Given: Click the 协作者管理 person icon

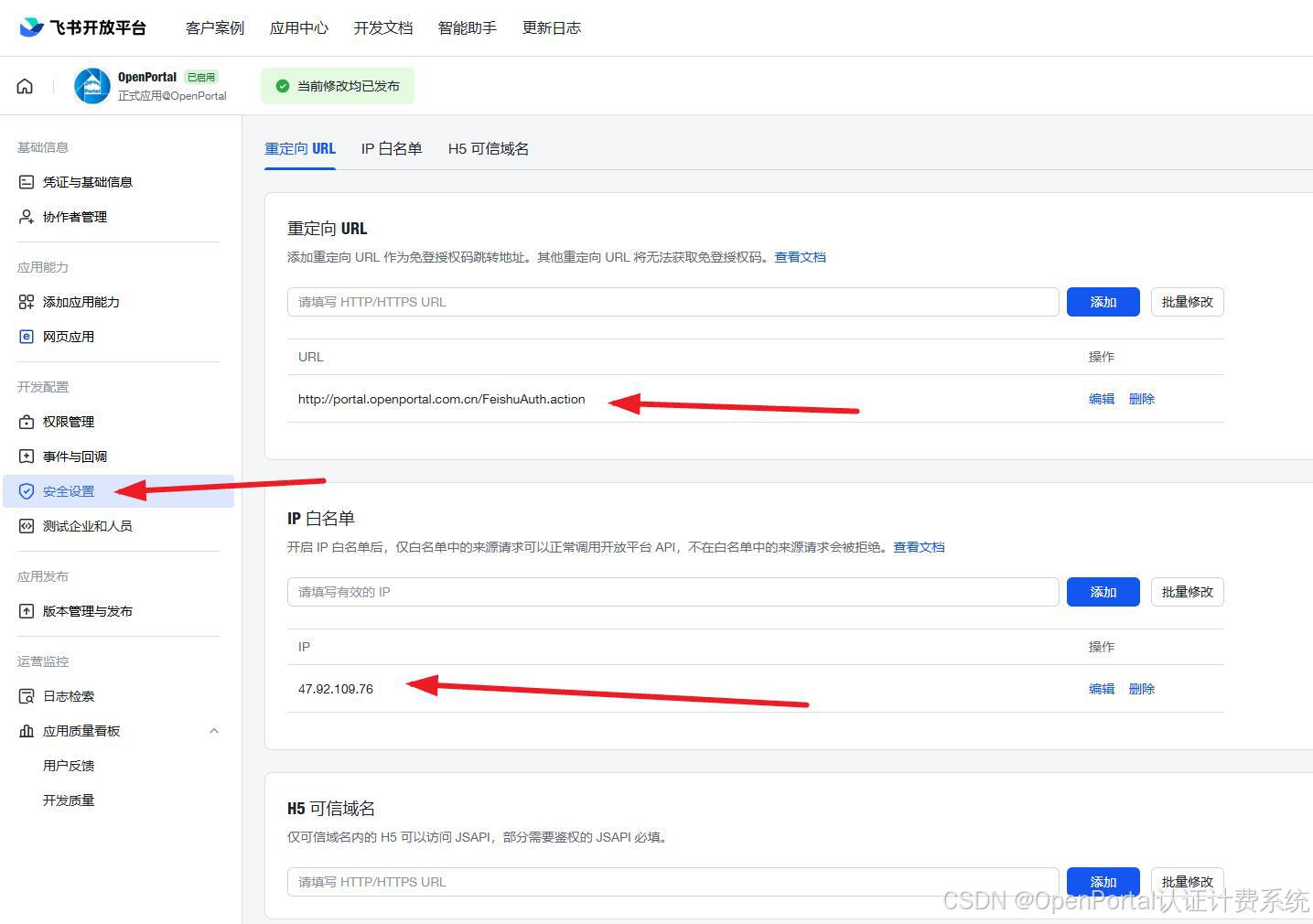Looking at the screenshot, I should (27, 217).
